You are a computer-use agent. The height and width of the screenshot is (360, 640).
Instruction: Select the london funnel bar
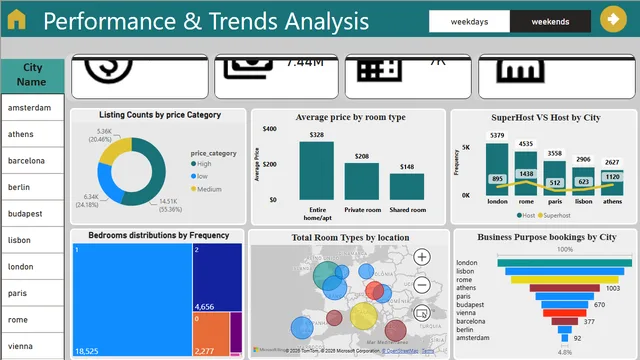point(564,263)
